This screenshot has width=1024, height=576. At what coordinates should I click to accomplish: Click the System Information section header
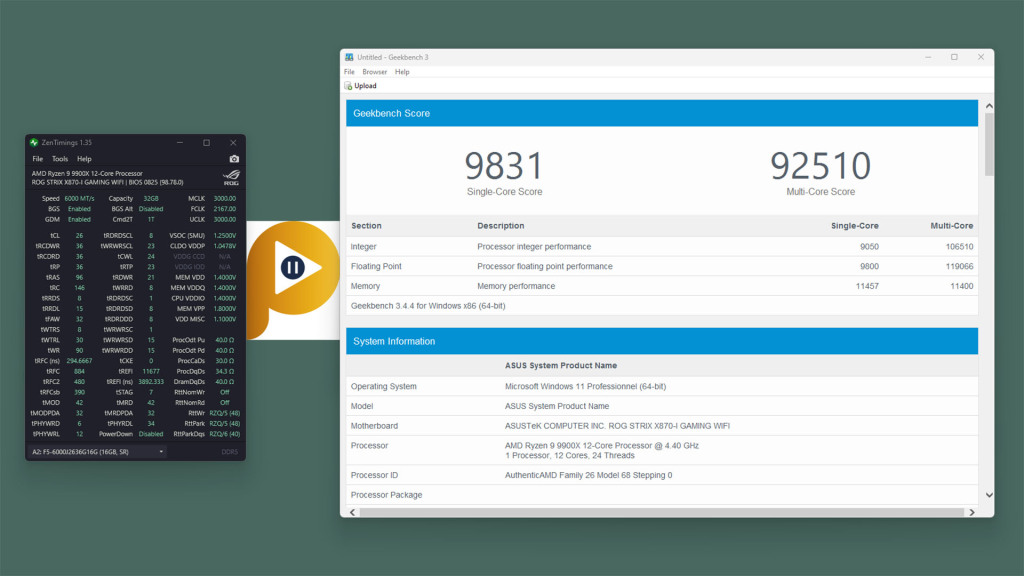(x=662, y=341)
